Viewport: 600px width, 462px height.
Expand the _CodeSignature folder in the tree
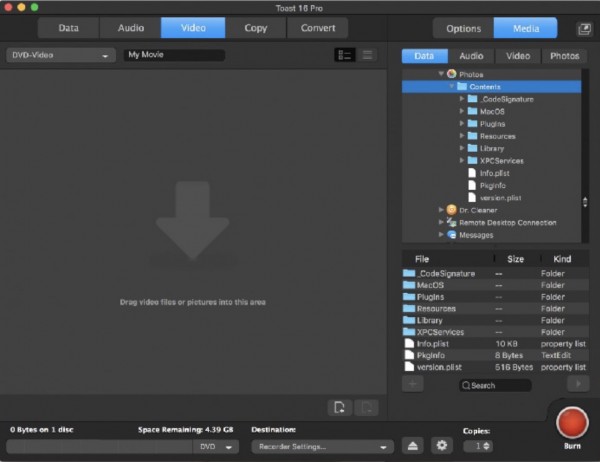pos(462,99)
